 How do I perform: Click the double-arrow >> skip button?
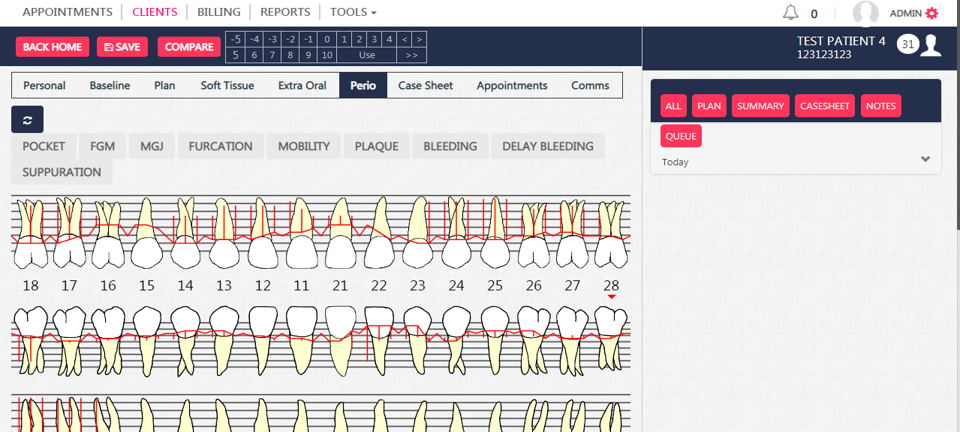pos(411,55)
